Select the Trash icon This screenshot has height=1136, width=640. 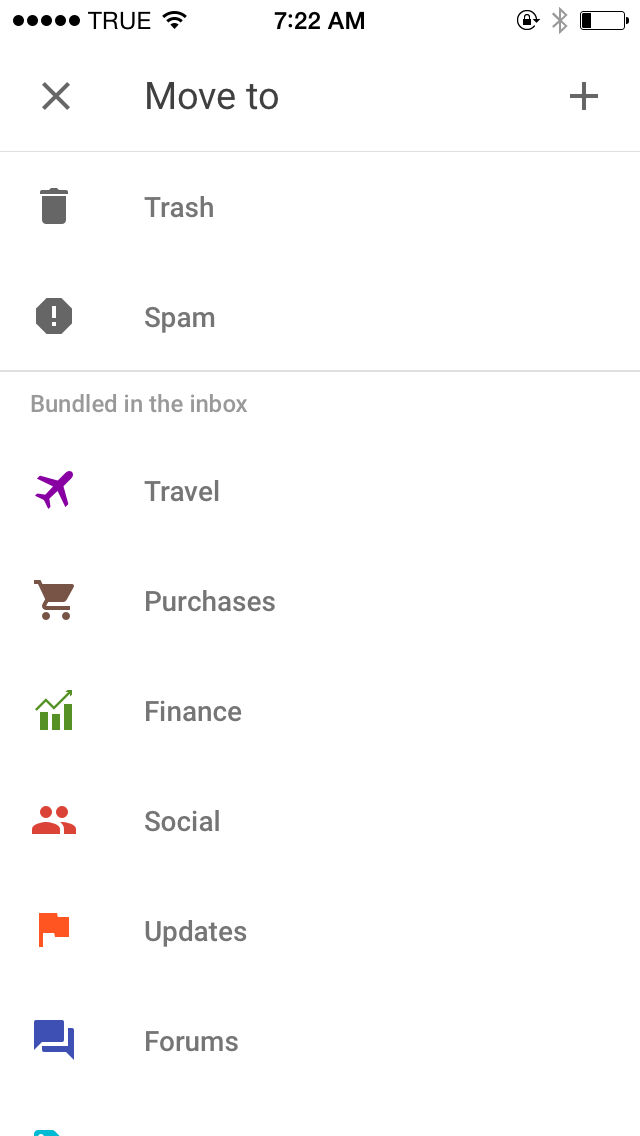tap(54, 206)
